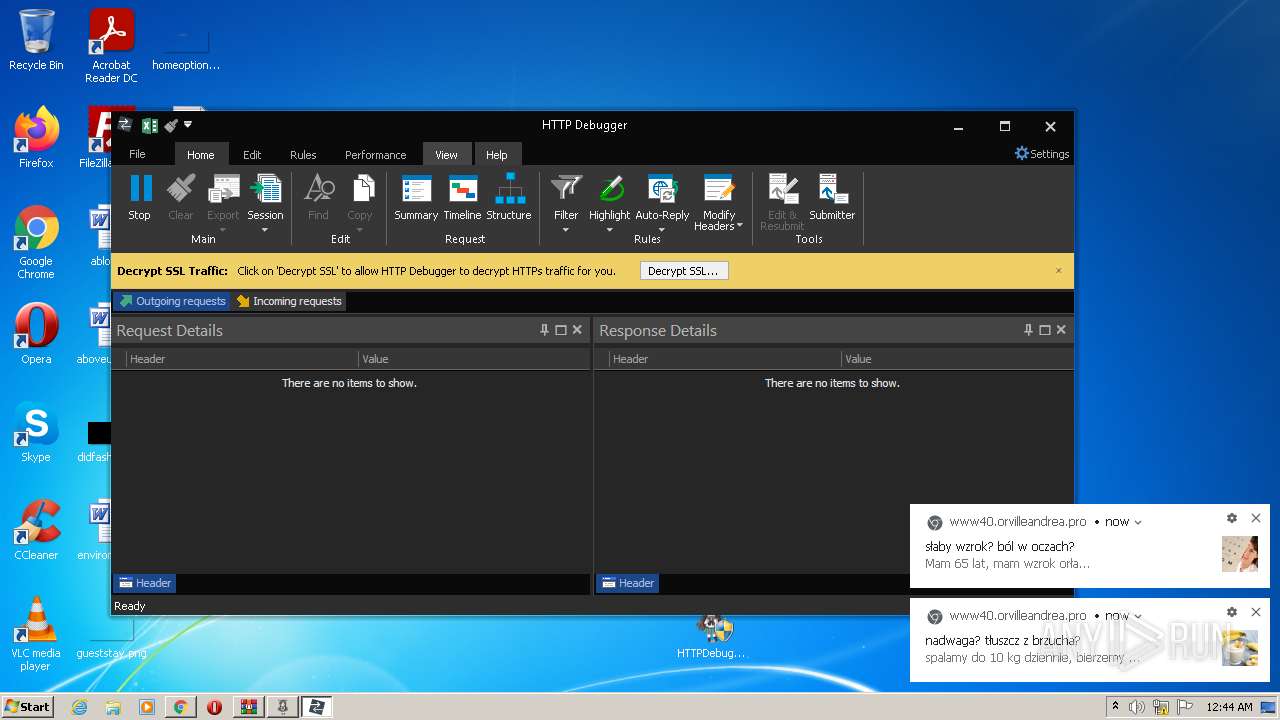
Task: Show the Timeline request view
Action: point(462,197)
